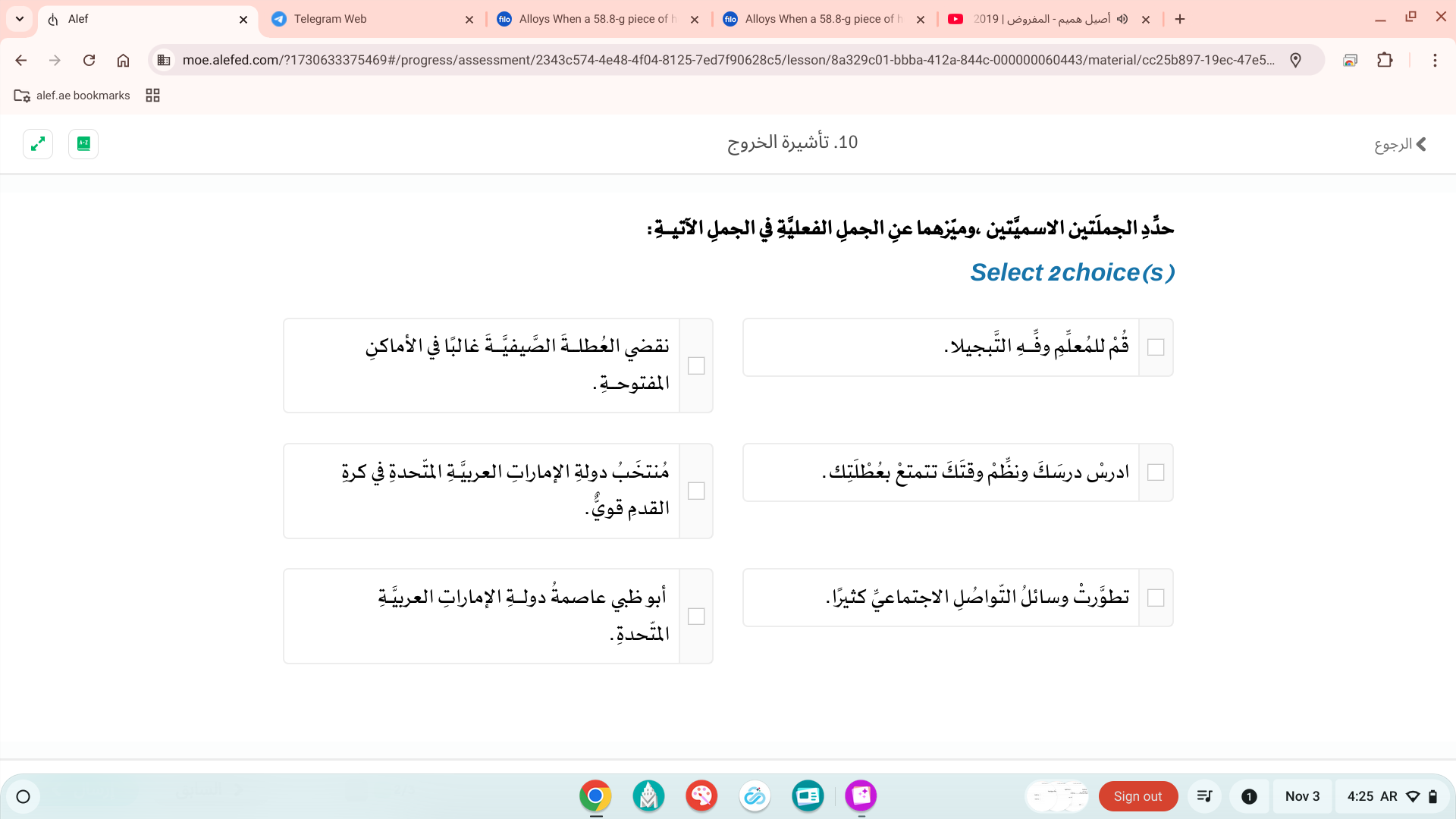Click the address bar URL field
1456x819 pixels.
pyautogui.click(x=728, y=60)
